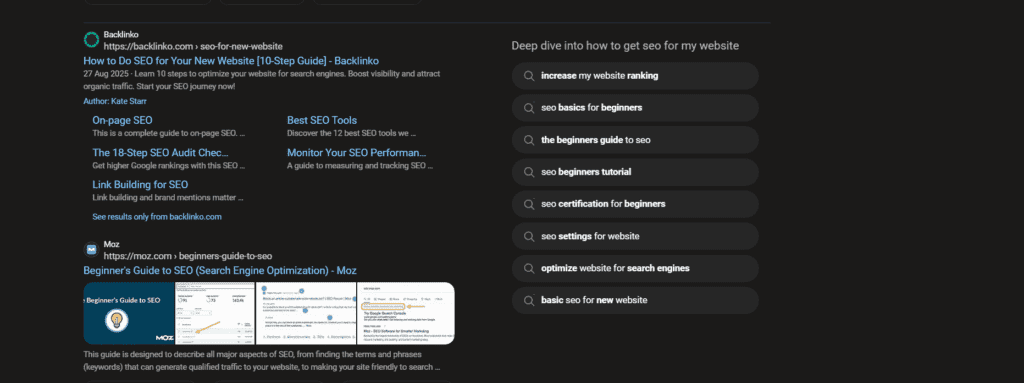This screenshot has width=1024, height=383.
Task: Select 'optimize website for search engines' suggestion
Action: coord(635,268)
